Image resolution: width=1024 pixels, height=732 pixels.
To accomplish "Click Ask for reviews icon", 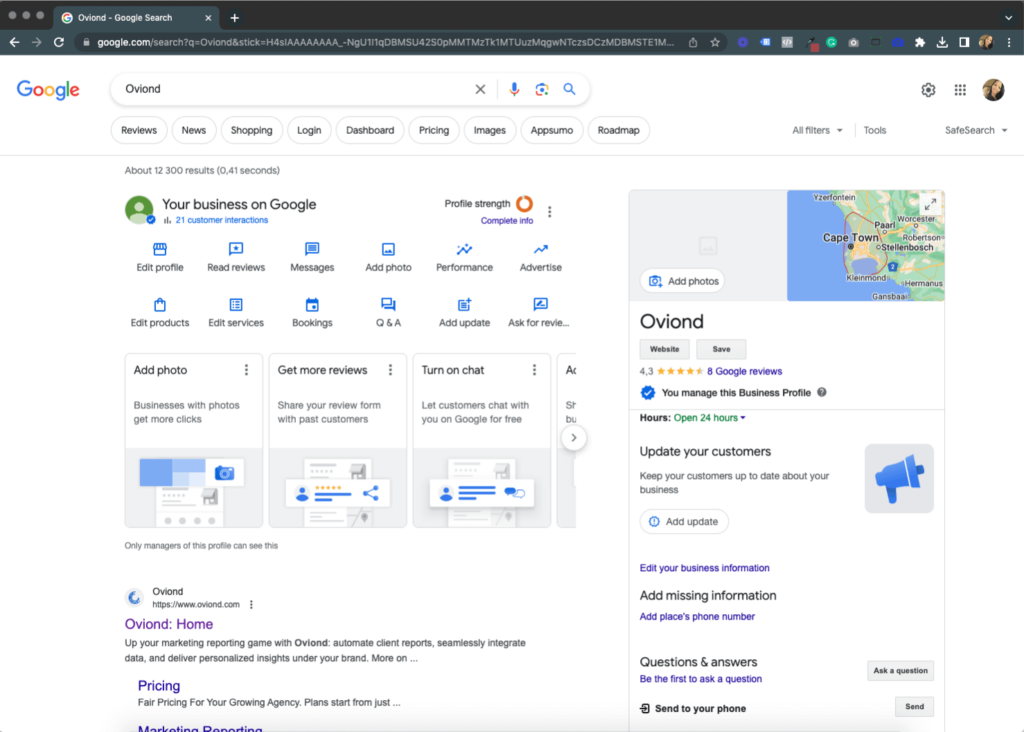I will [x=541, y=305].
